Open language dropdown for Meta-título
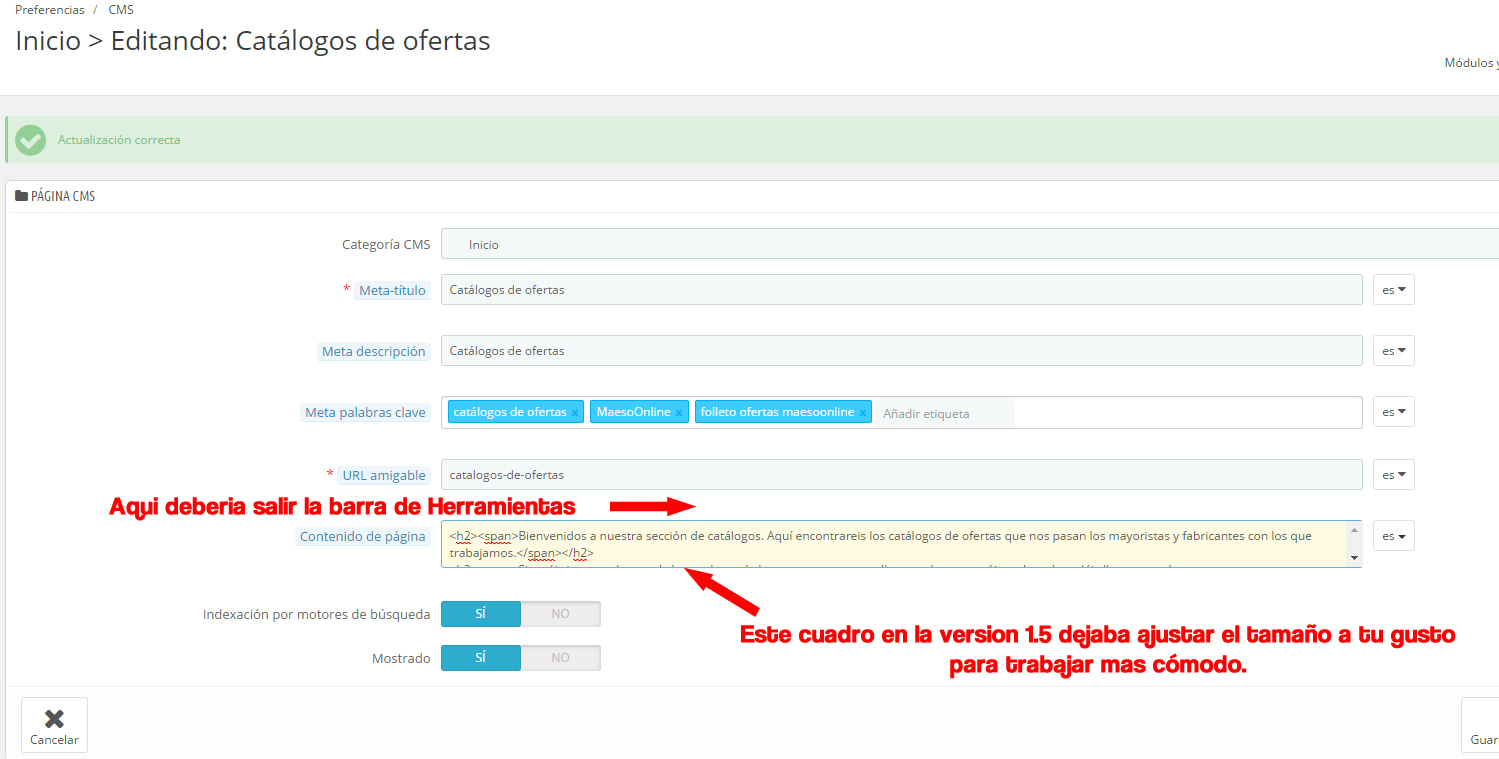Image resolution: width=1499 pixels, height=759 pixels. pyautogui.click(x=1393, y=290)
